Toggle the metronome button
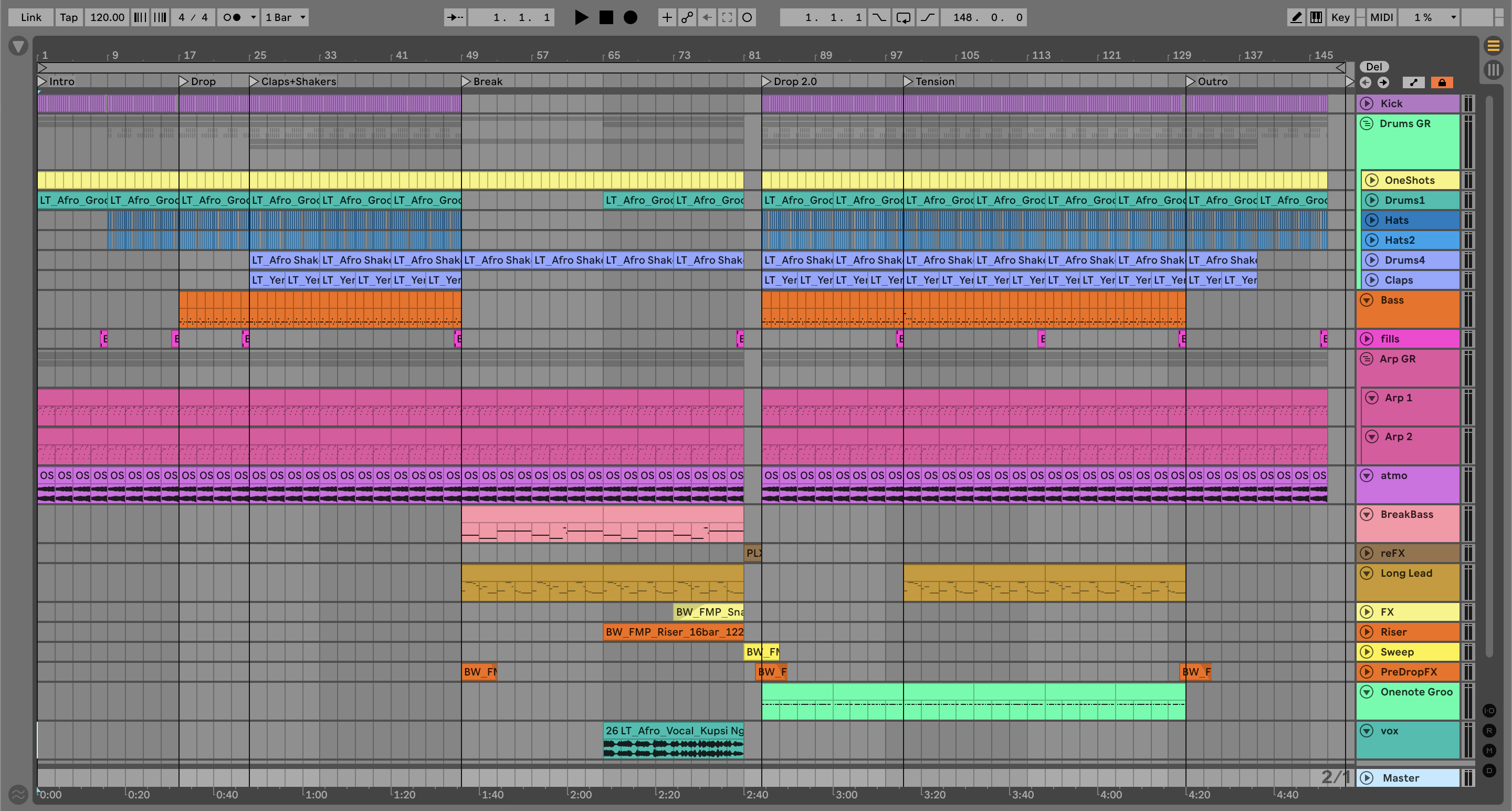This screenshot has height=811, width=1512. [233, 17]
